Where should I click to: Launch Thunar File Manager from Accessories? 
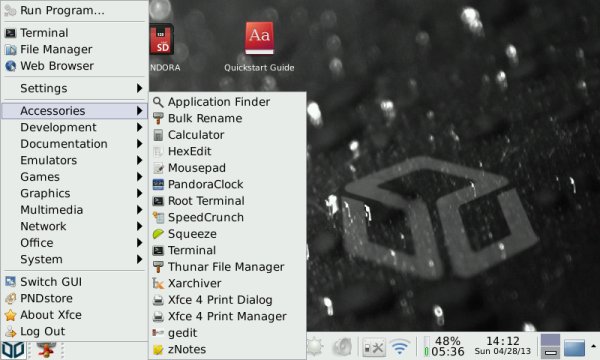pyautogui.click(x=228, y=267)
